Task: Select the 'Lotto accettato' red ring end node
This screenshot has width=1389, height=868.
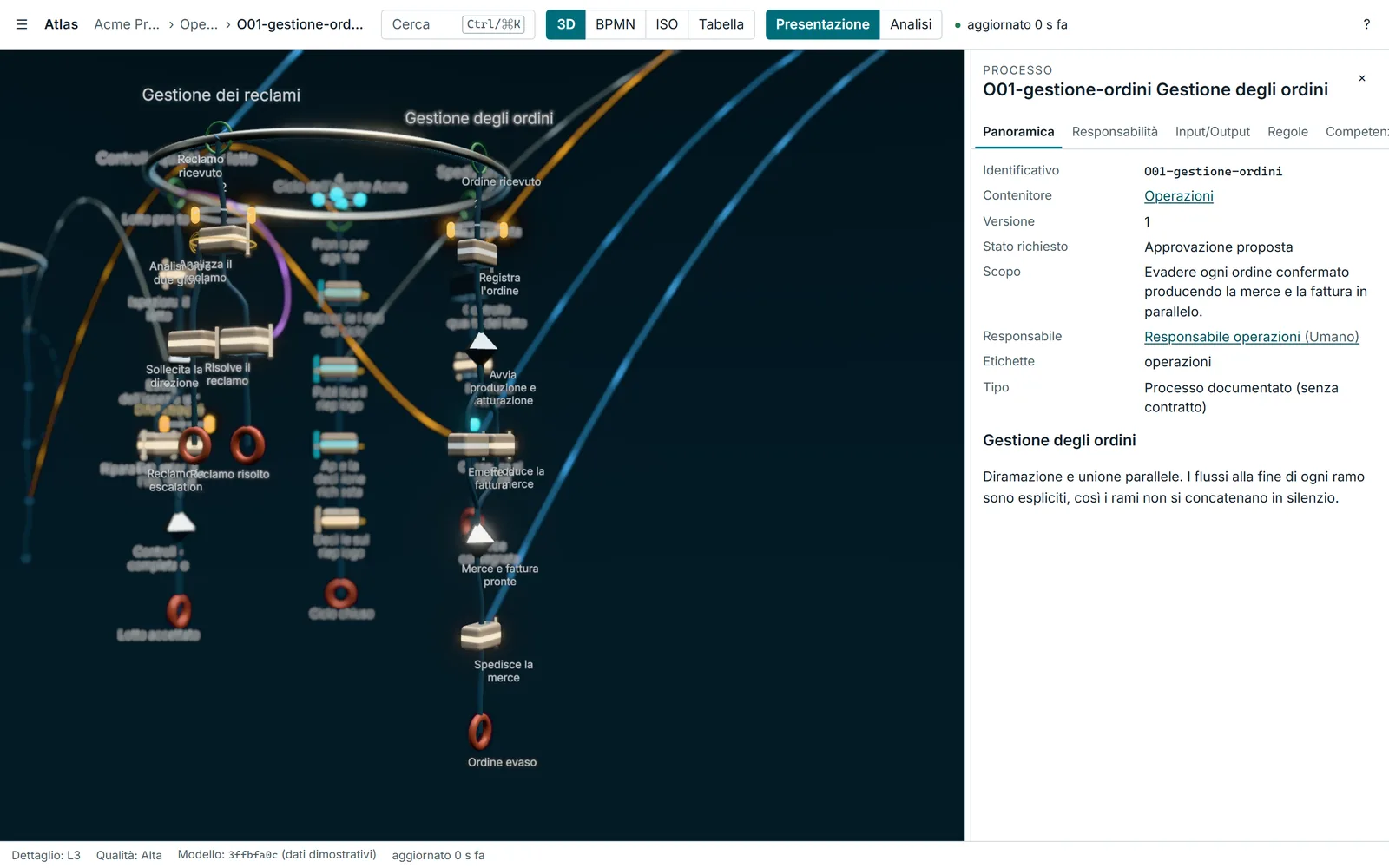Action: coord(179,610)
